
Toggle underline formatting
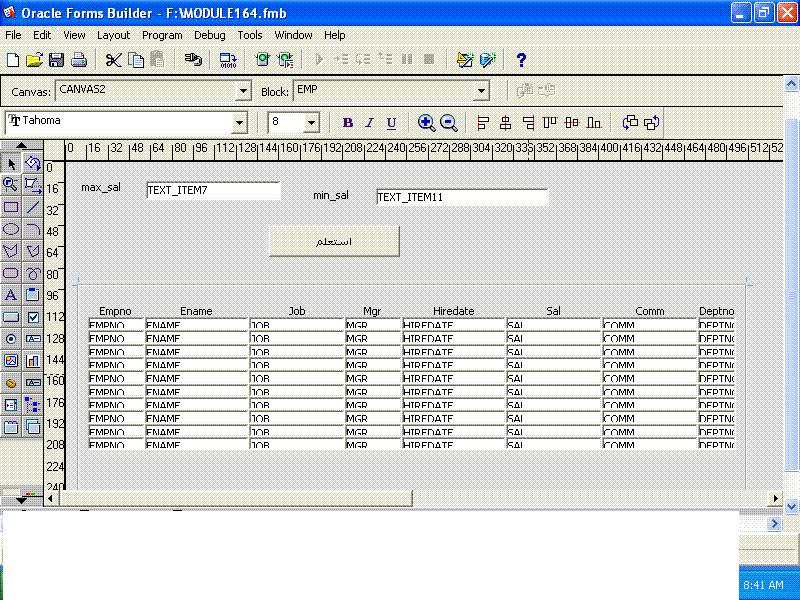tap(391, 123)
